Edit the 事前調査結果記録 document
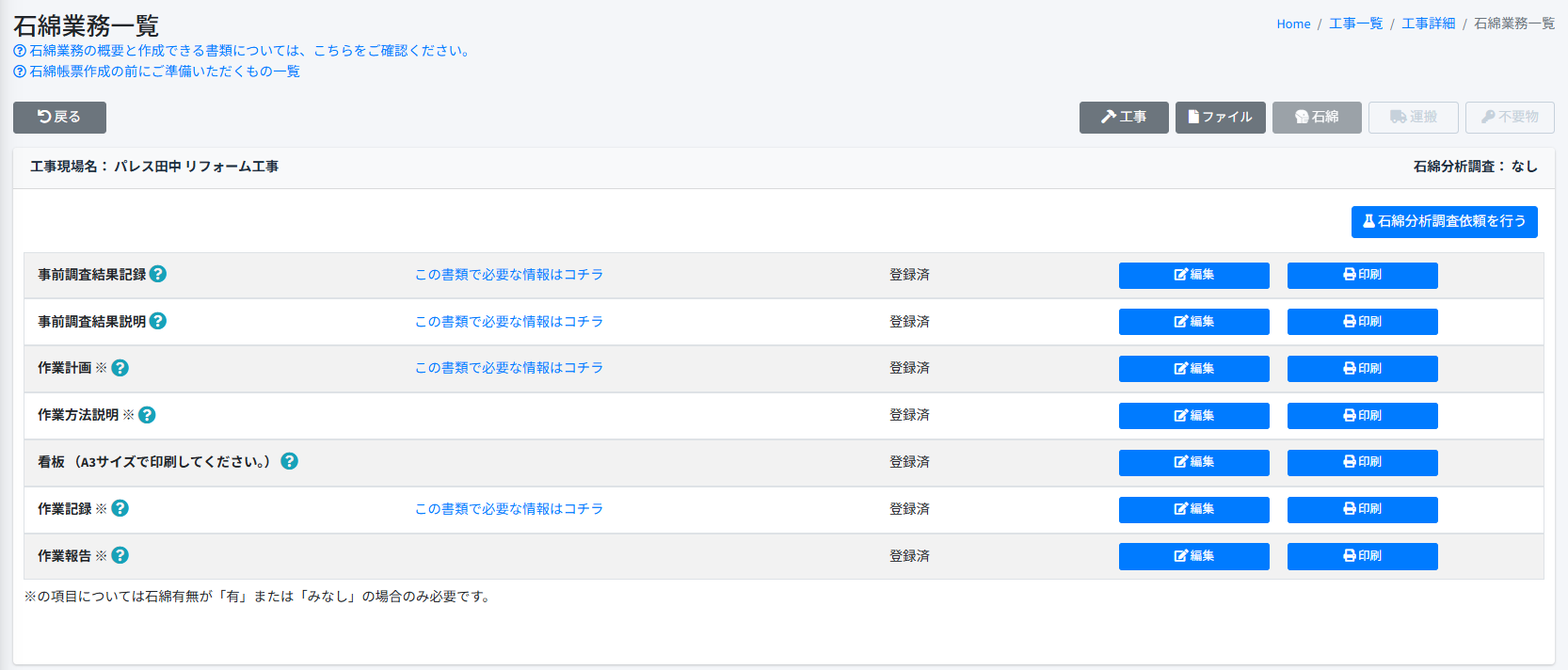Screen dimensions: 1568x670 [x=1193, y=275]
